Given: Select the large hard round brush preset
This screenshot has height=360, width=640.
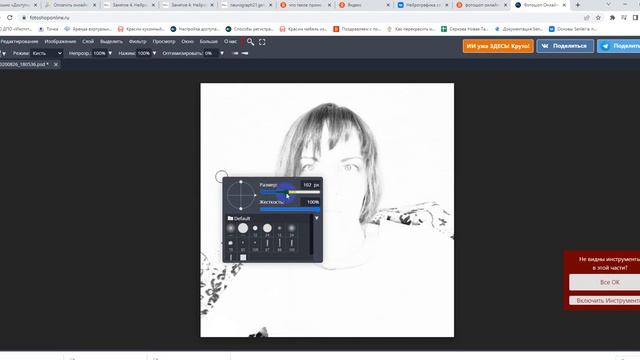Looking at the screenshot, I should point(243,228).
